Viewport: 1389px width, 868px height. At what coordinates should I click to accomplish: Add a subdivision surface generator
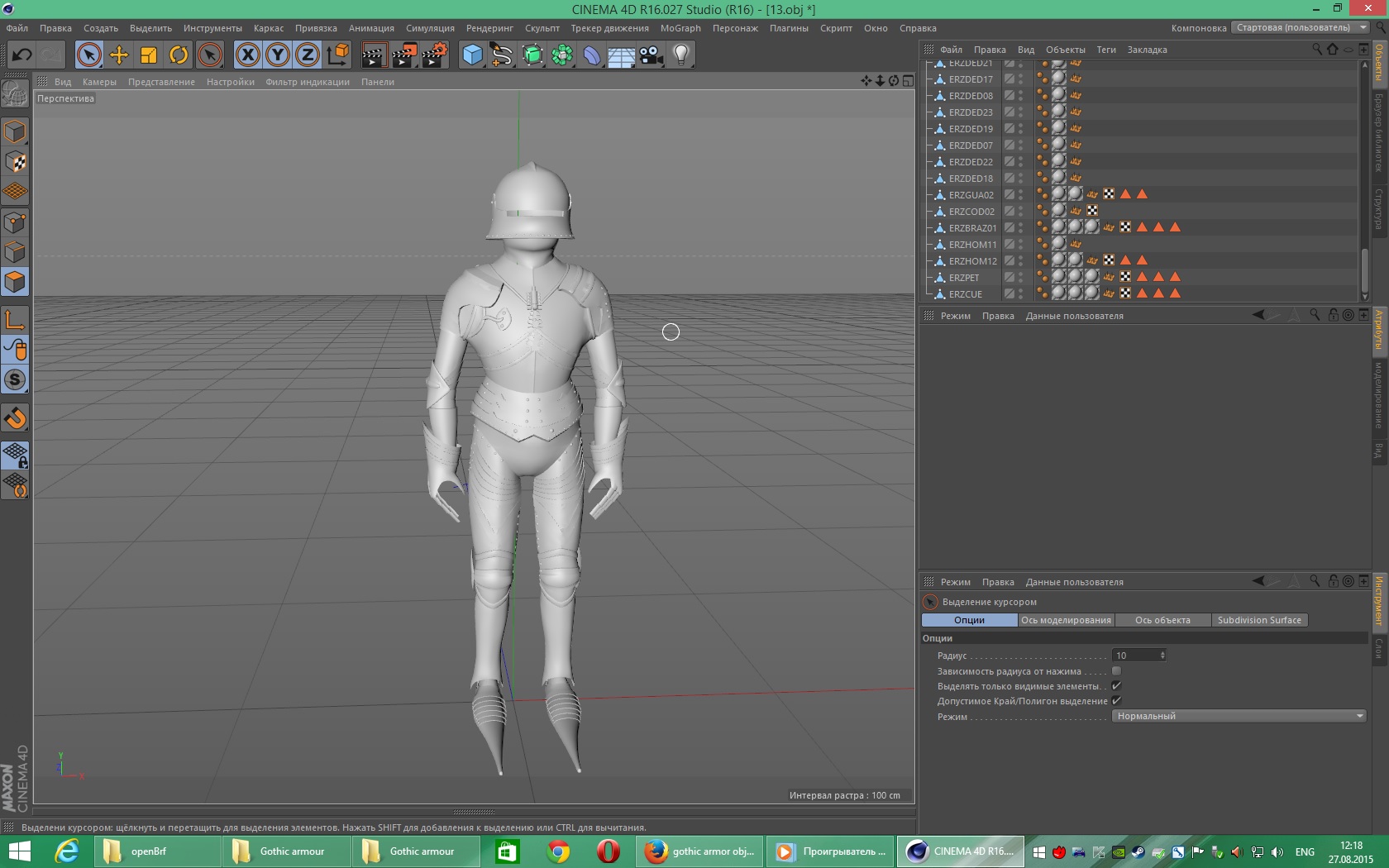[532, 55]
